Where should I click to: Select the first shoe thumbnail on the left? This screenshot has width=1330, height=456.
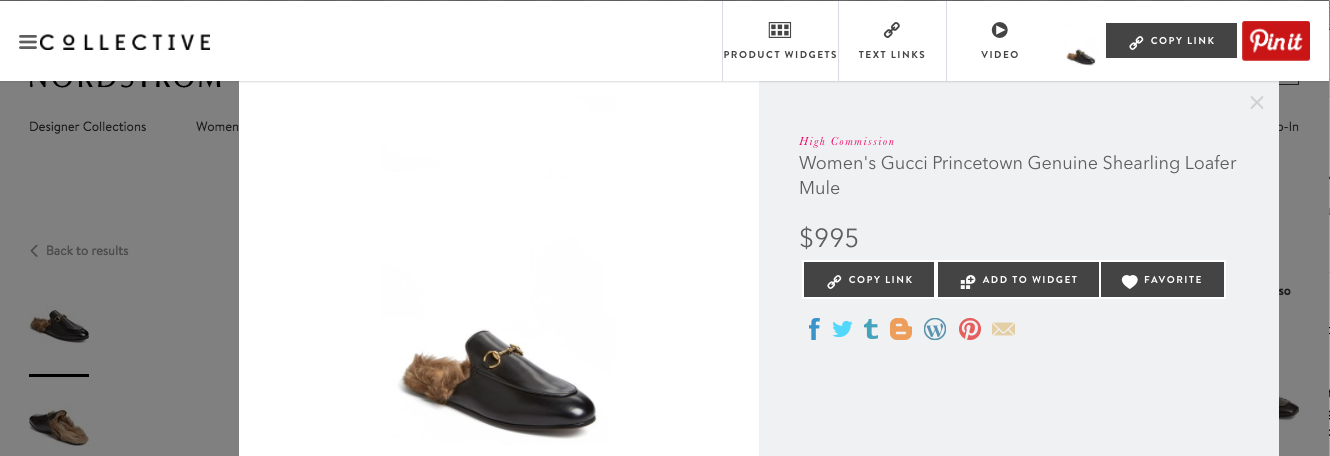point(59,327)
